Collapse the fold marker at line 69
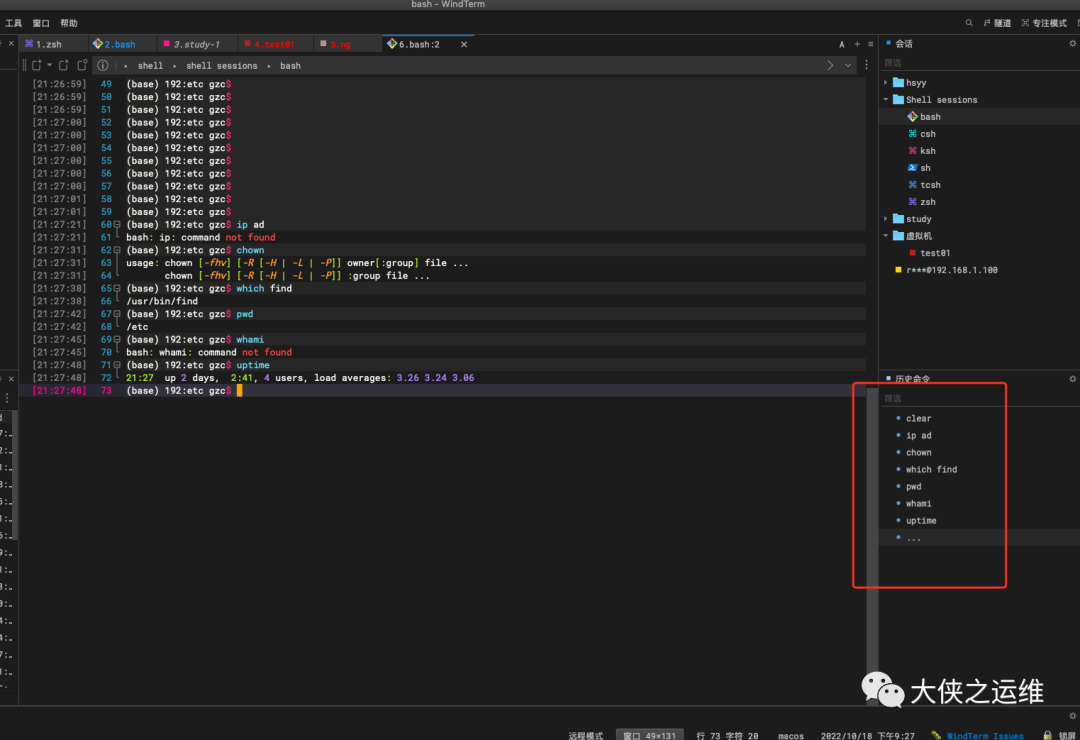 coord(117,340)
